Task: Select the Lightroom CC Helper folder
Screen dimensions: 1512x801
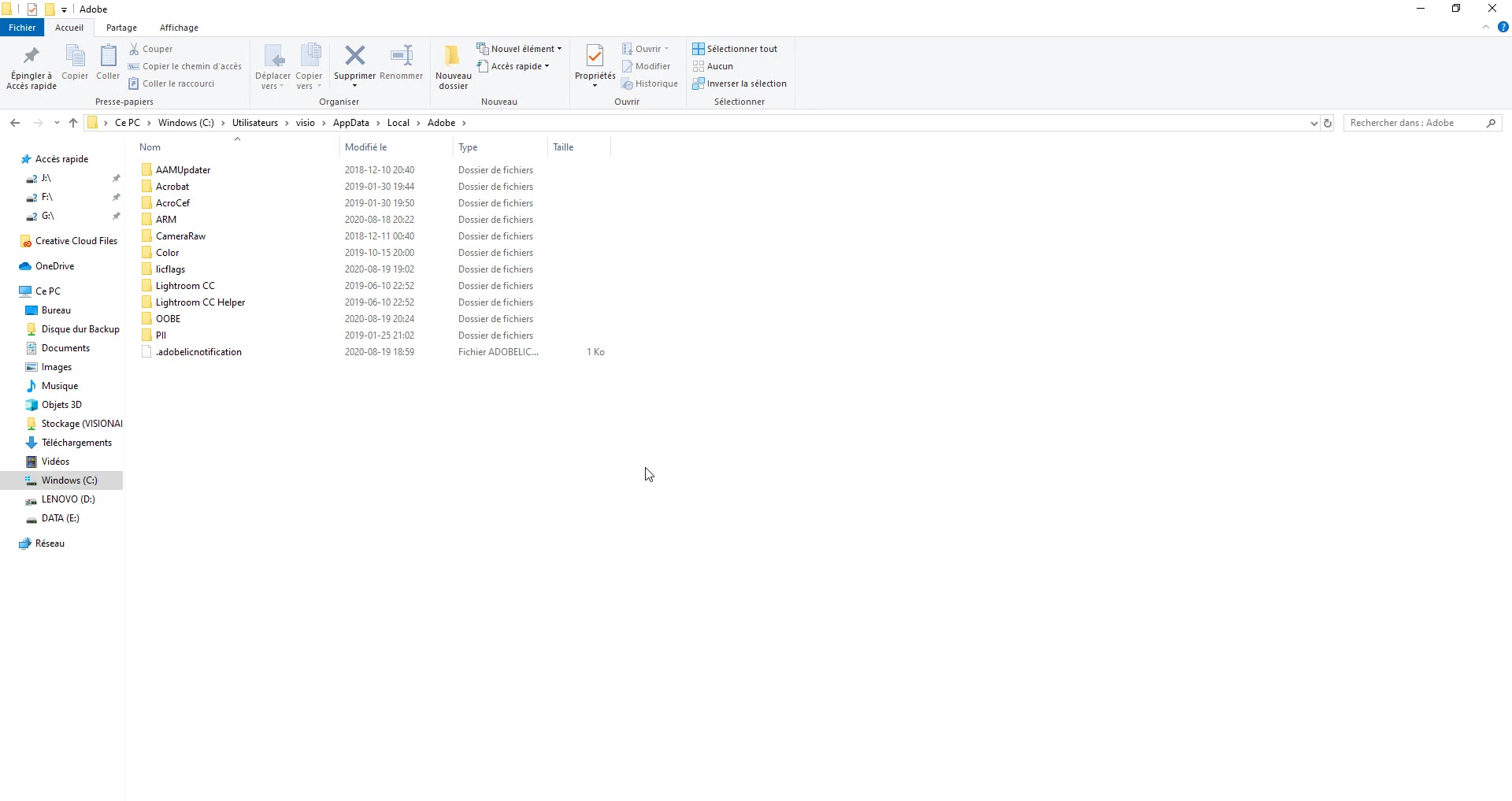Action: tap(200, 302)
